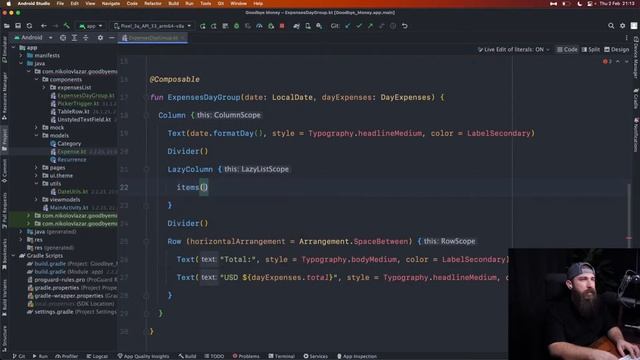The height and width of the screenshot is (360, 640).
Task: Open the Logcat tool window
Action: pyautogui.click(x=97, y=356)
